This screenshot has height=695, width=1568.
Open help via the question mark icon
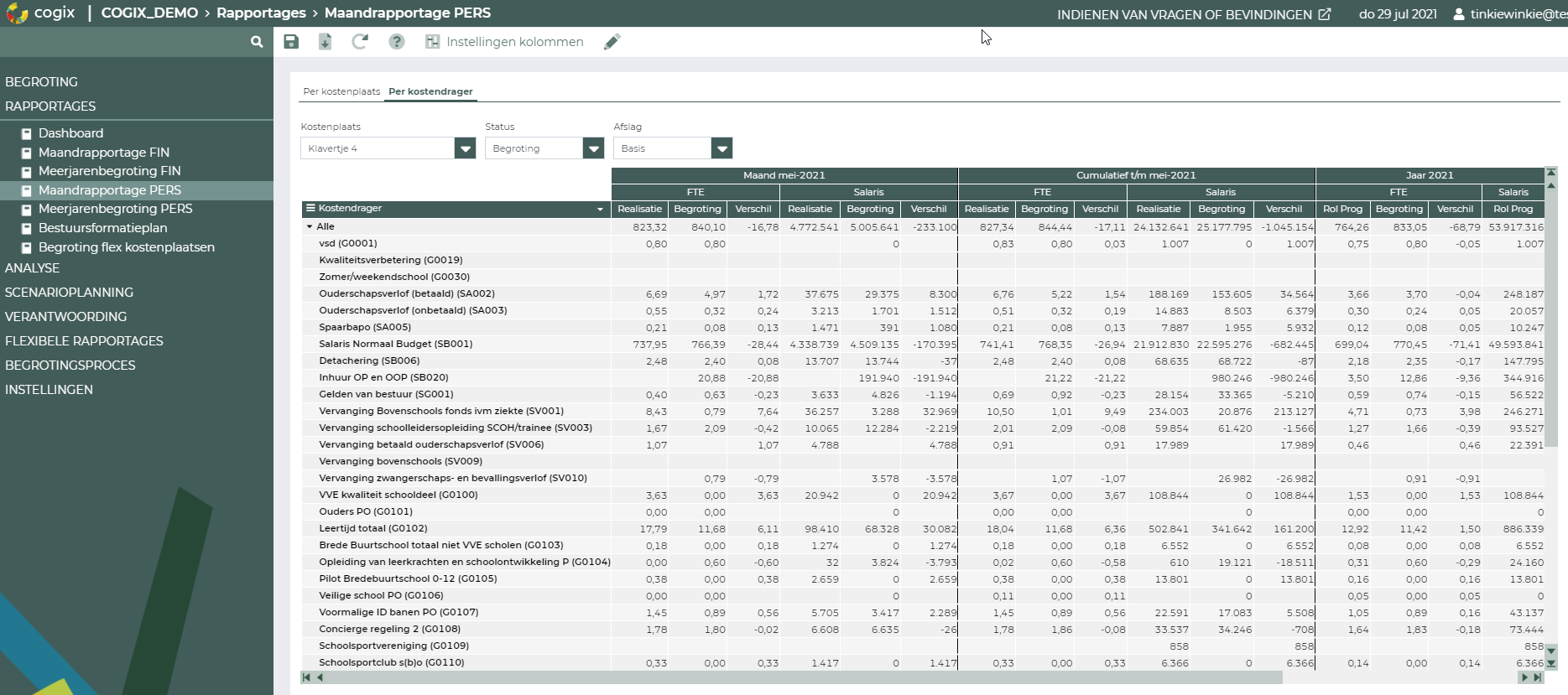point(397,42)
